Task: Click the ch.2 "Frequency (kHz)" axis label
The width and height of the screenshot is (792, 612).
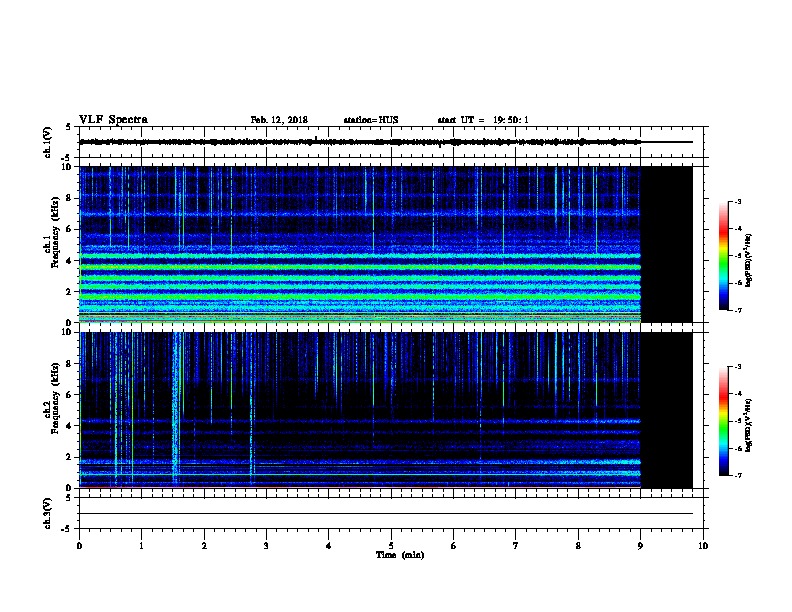Action: 55,398
